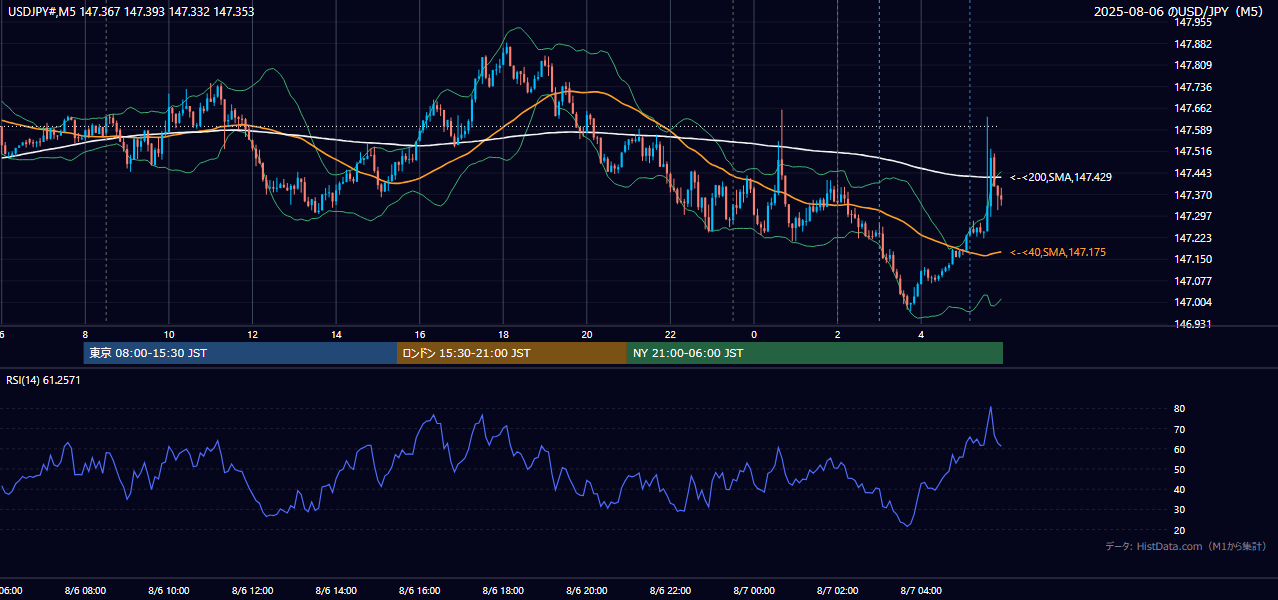Screen dimensions: 1278x600
Task: Click the 8/7 00:00 bottom time label
Action: coord(754,590)
